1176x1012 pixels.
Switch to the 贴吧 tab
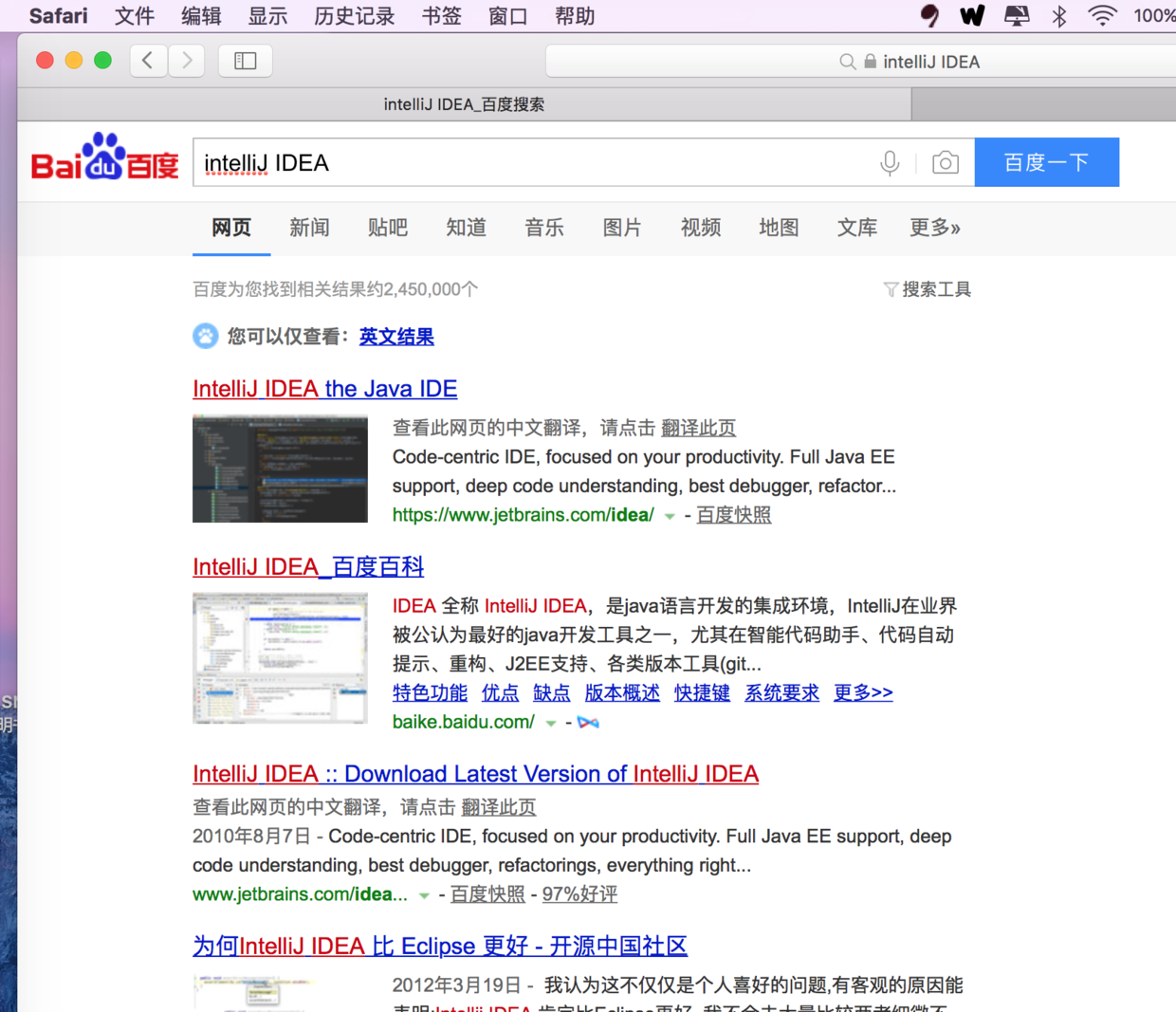(388, 228)
